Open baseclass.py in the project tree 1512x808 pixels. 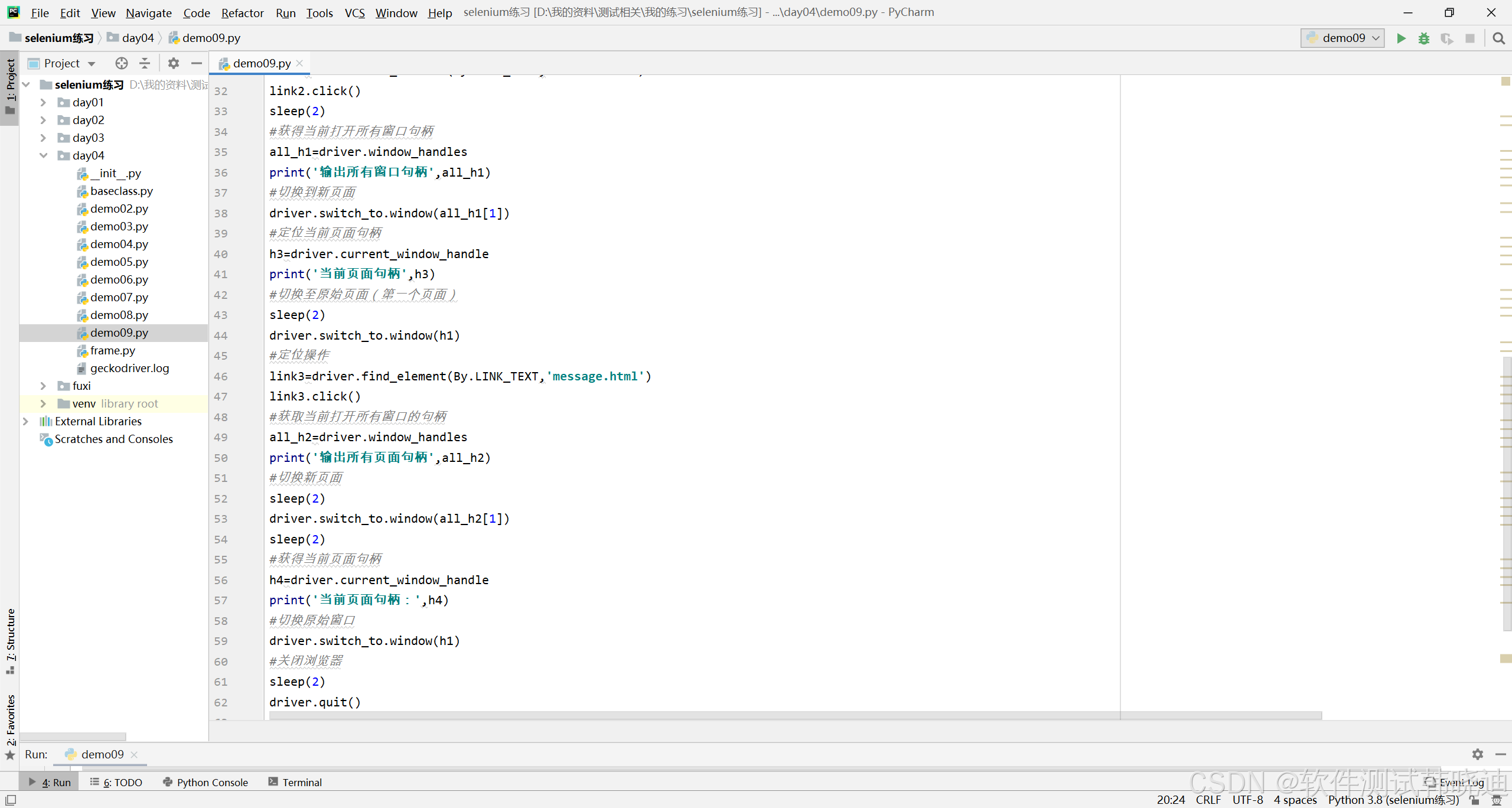click(x=121, y=191)
